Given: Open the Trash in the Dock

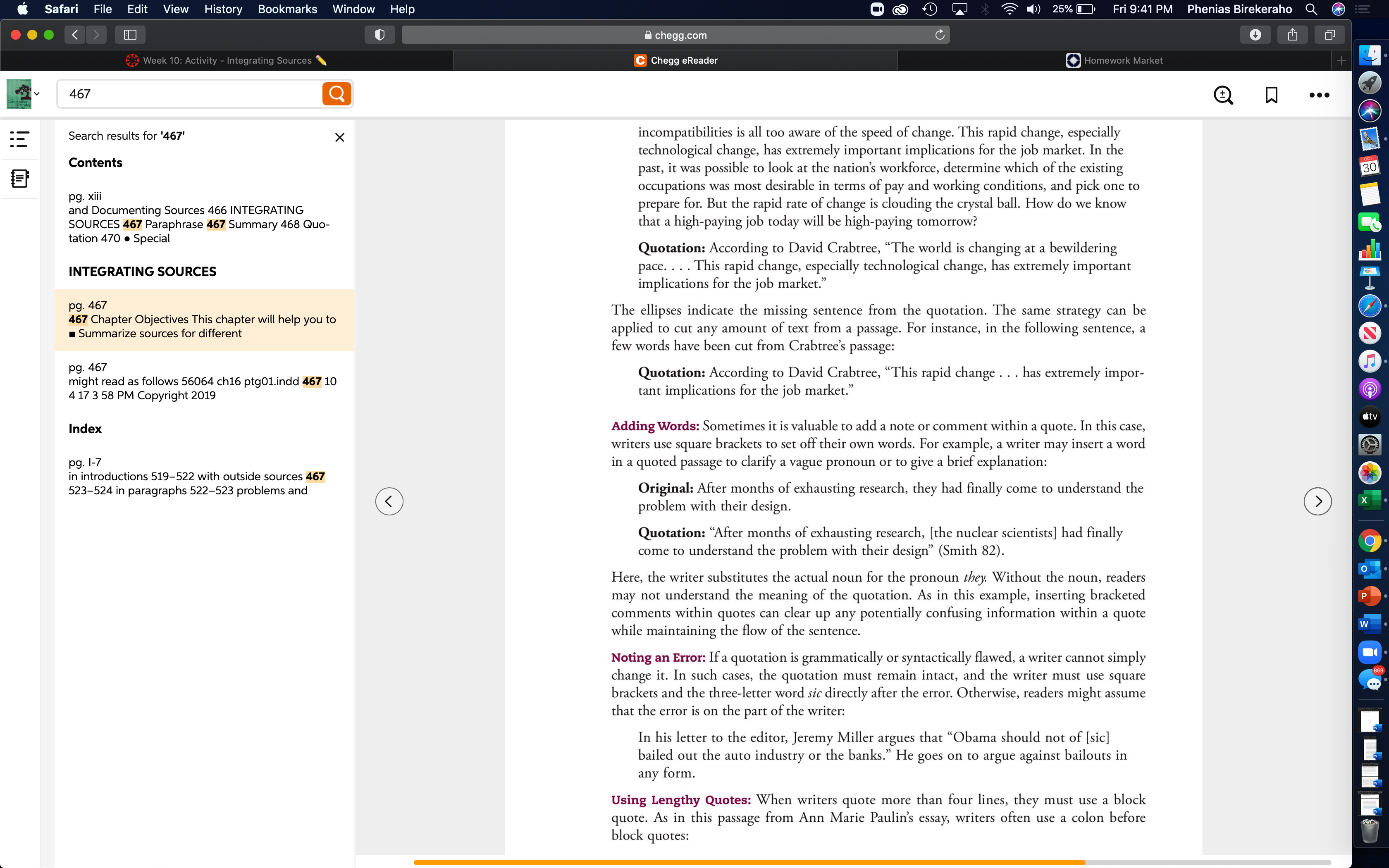Looking at the screenshot, I should coord(1370,831).
